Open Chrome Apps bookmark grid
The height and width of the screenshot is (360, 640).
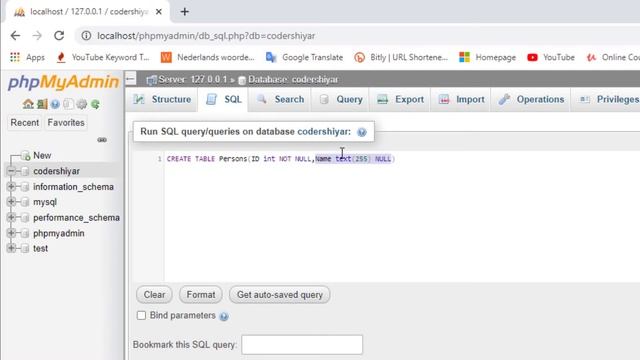coord(27,58)
